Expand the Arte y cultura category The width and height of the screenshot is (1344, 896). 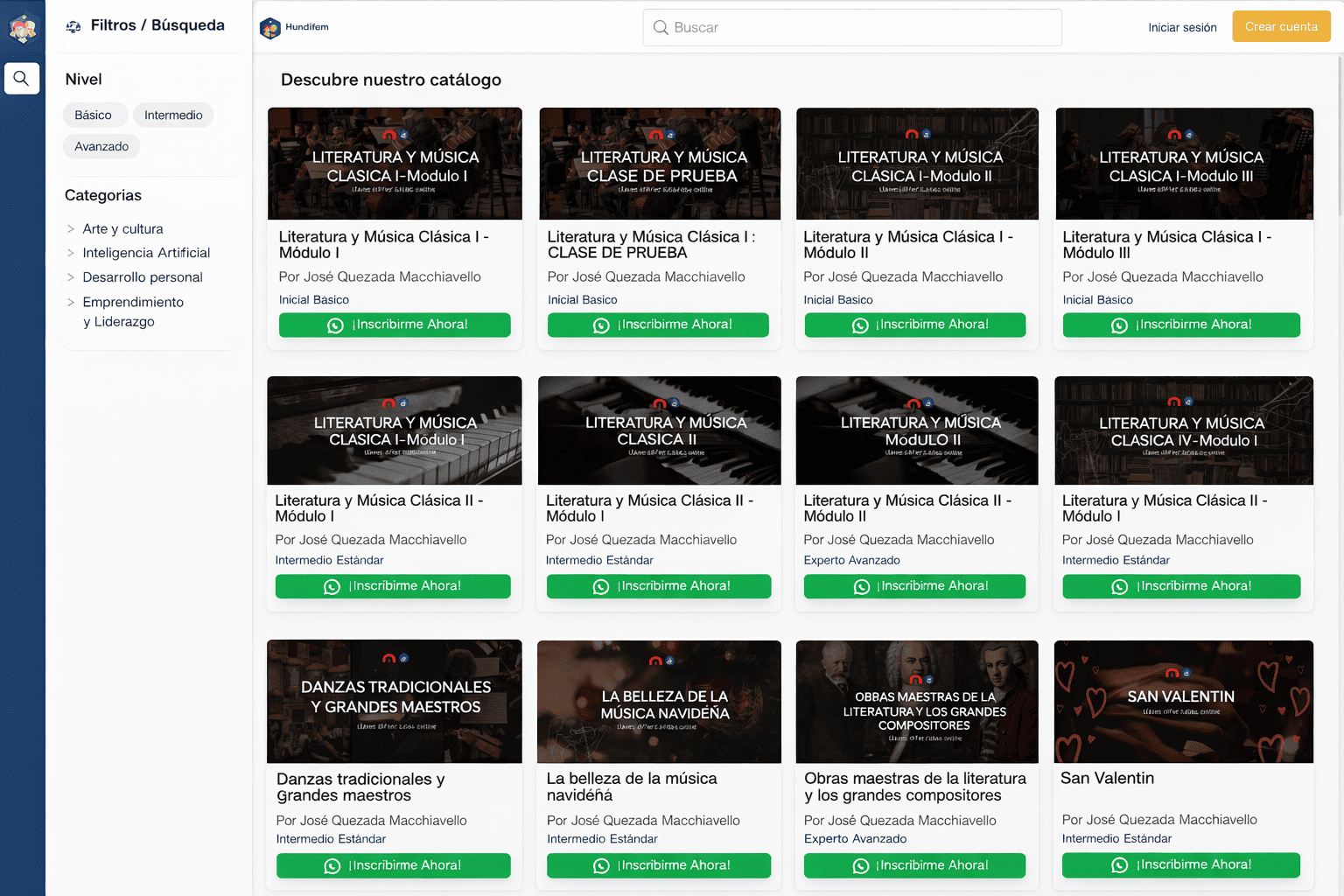(x=122, y=229)
